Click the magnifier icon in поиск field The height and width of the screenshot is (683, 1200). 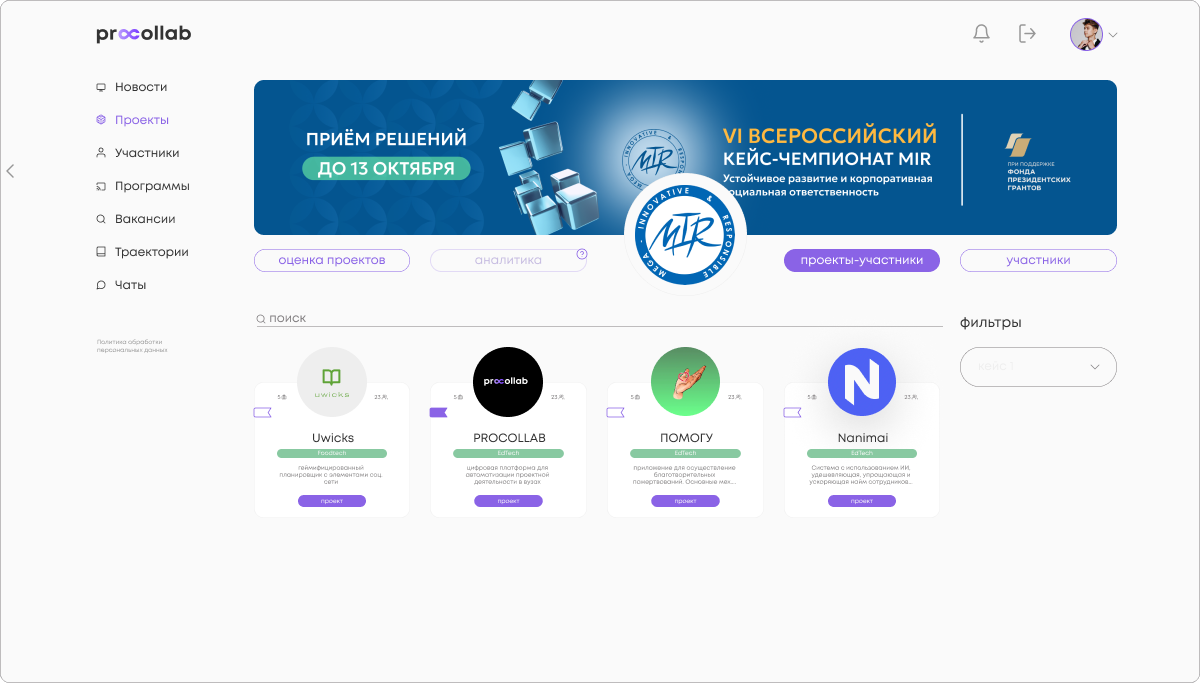[x=261, y=318]
